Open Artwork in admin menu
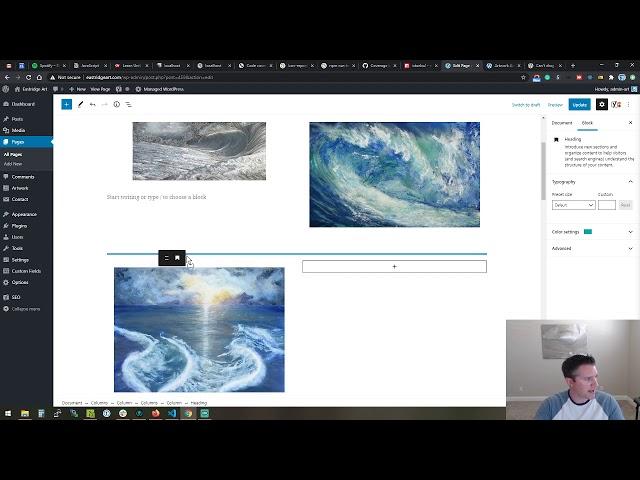640x480 pixels. [x=20, y=188]
